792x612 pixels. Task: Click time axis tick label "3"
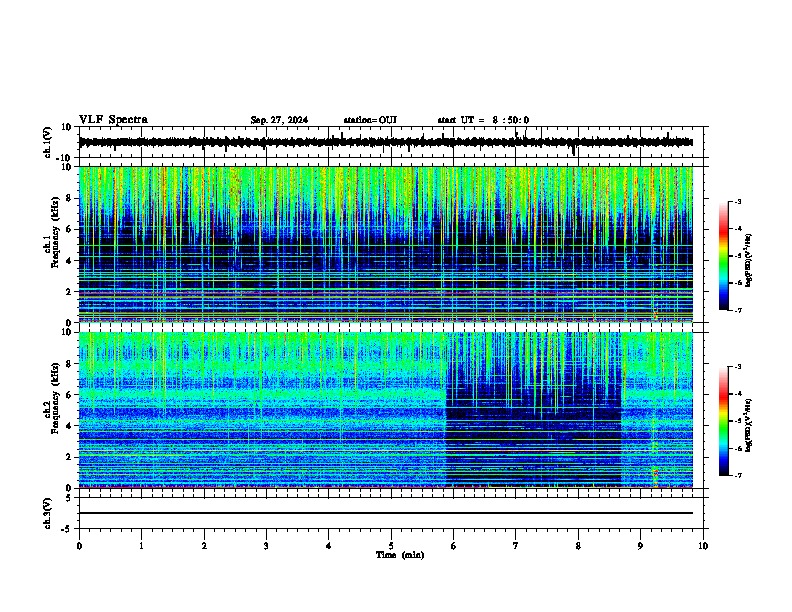(266, 546)
